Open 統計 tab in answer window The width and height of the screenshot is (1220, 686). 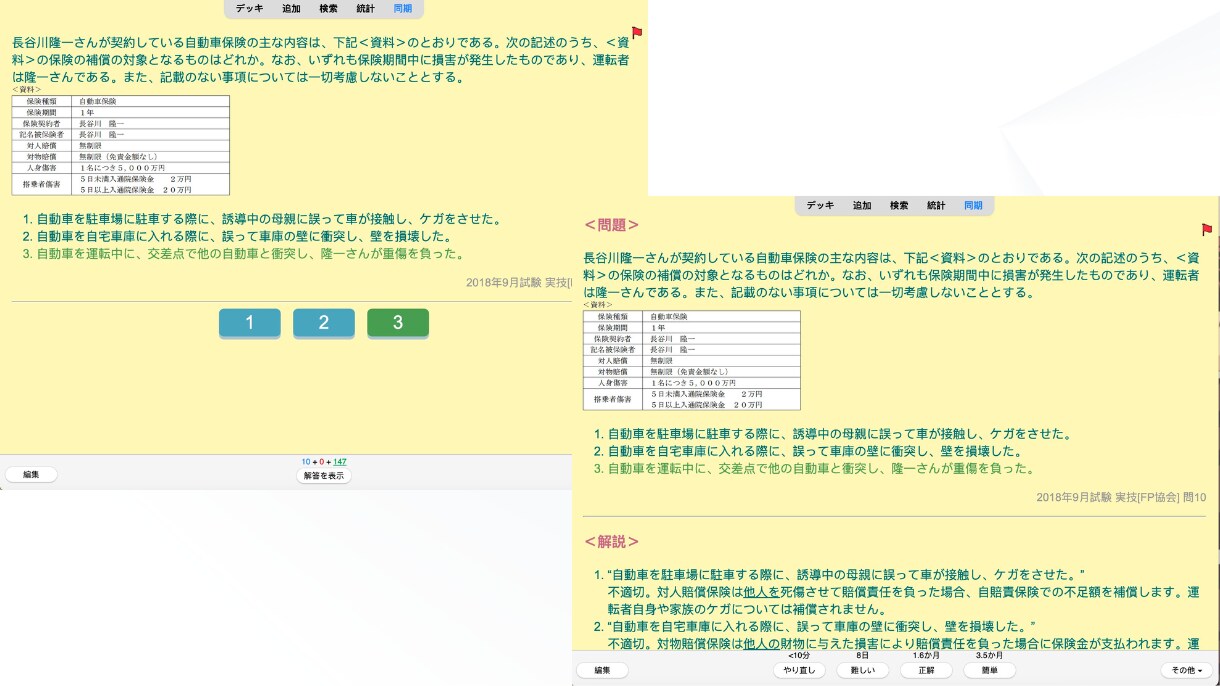[936, 205]
